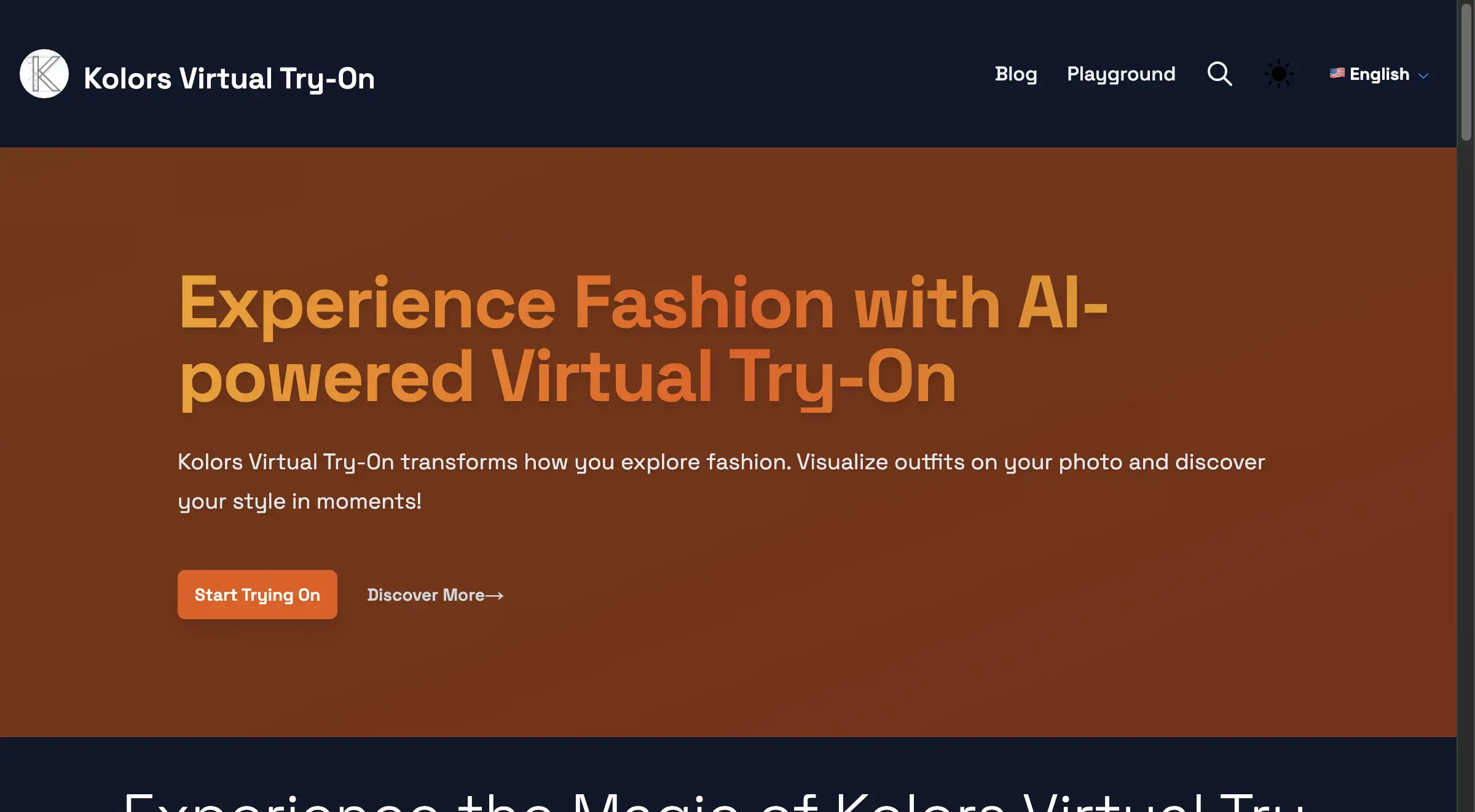Open the search magnifier icon

1219,74
